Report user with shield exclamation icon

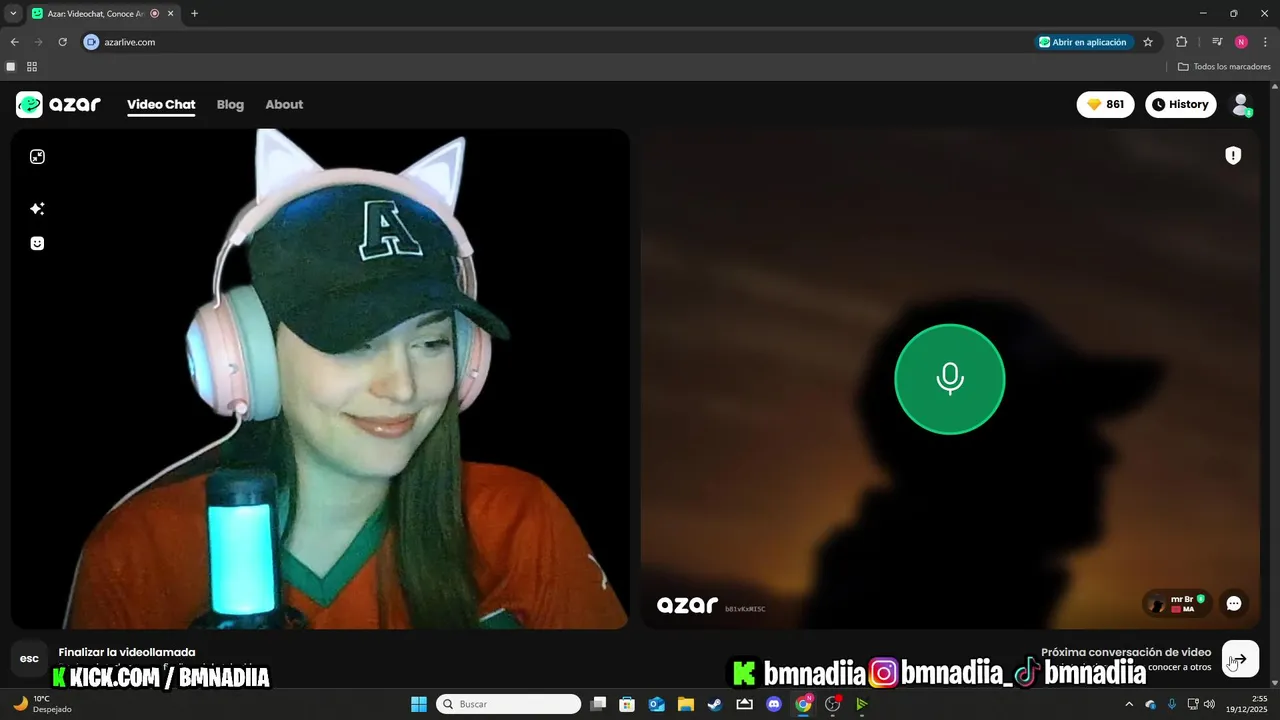[x=1233, y=155]
